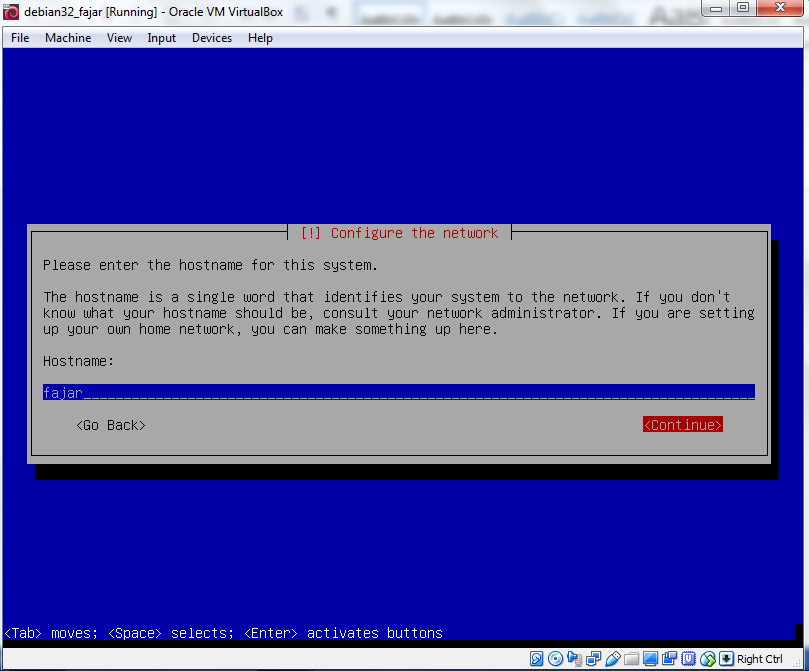The image size is (809, 671).
Task: Click the display status icon
Action: 650,659
